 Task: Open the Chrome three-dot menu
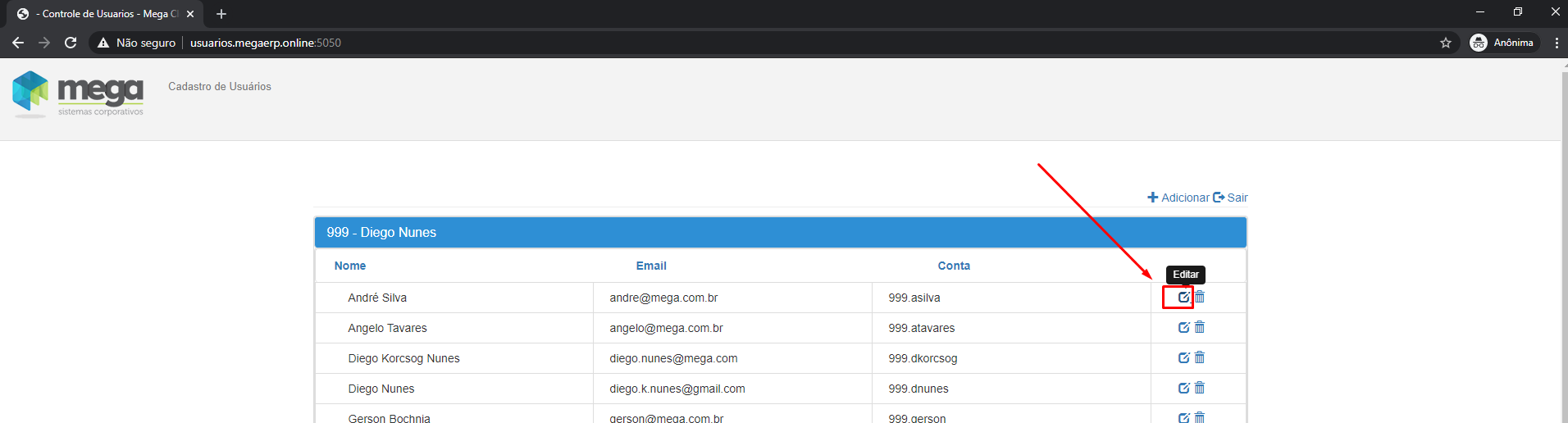(1556, 43)
